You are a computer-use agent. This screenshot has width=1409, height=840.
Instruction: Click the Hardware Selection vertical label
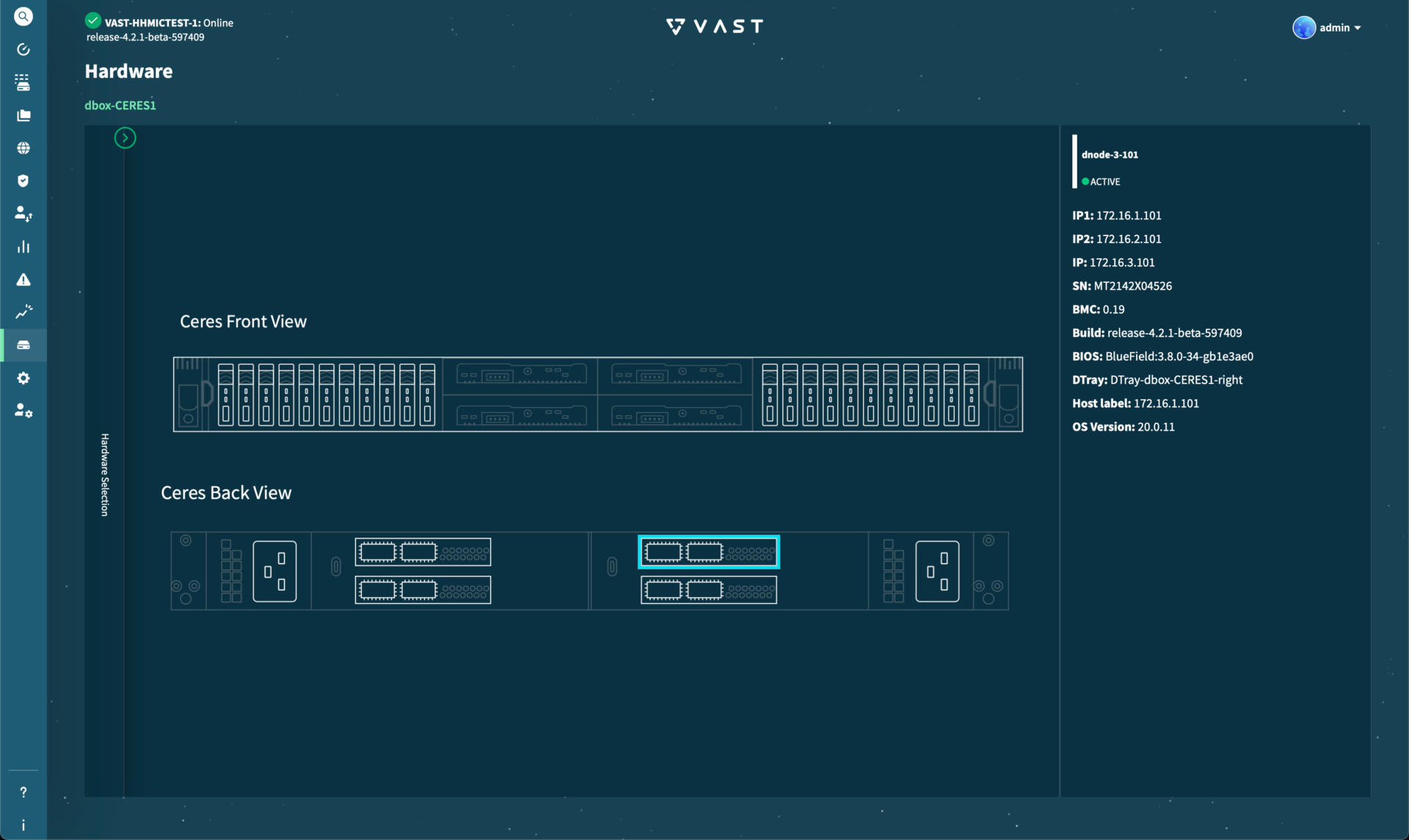(x=104, y=475)
